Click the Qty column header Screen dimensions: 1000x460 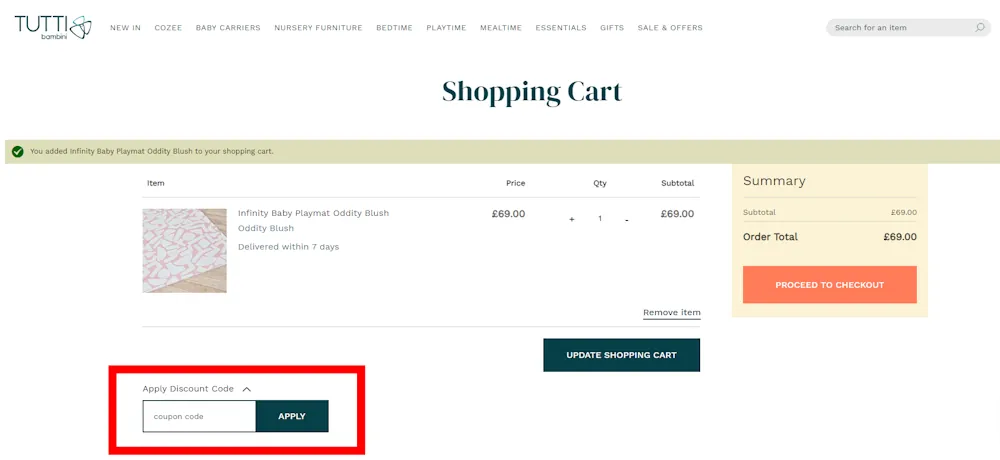pyautogui.click(x=600, y=183)
